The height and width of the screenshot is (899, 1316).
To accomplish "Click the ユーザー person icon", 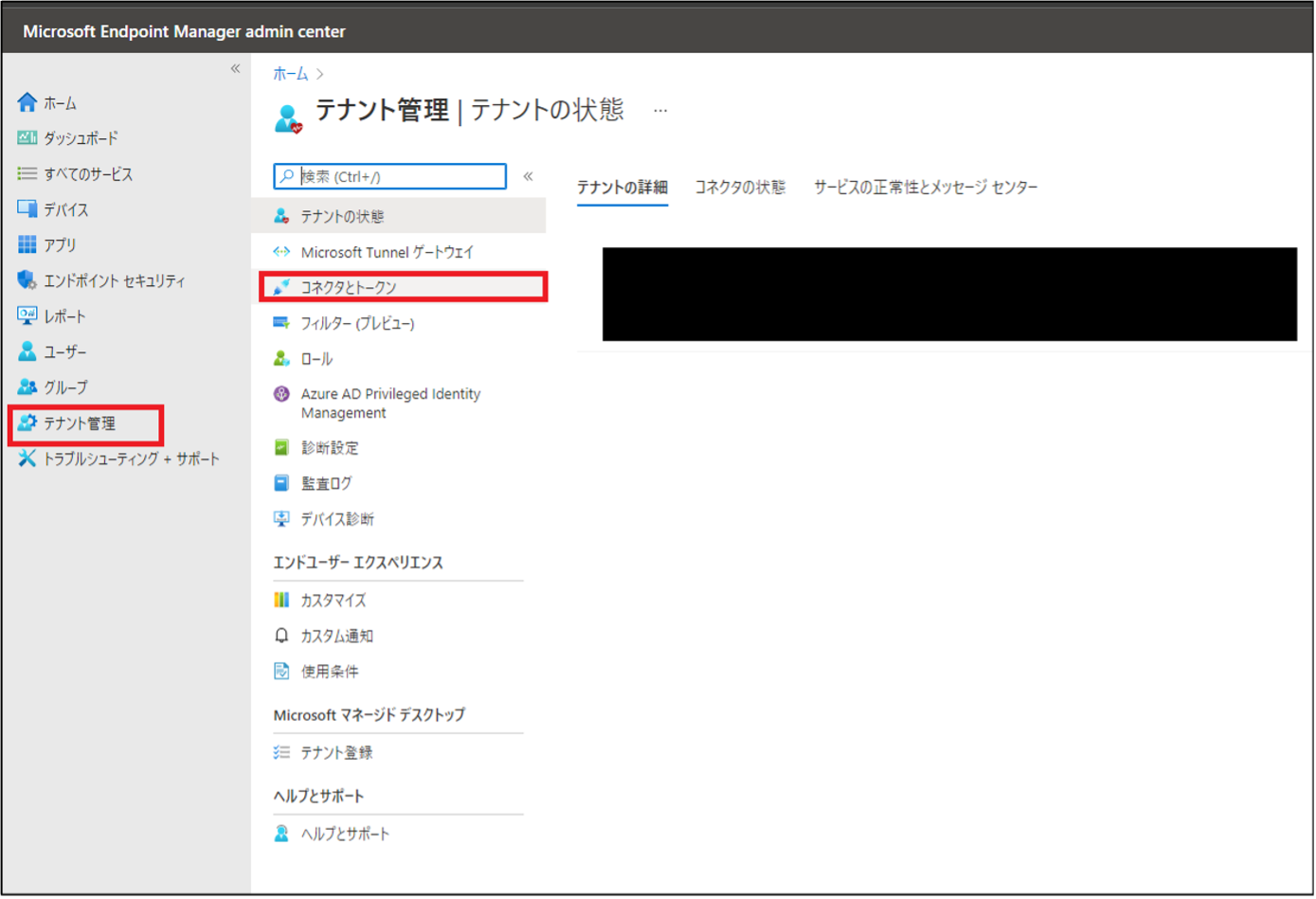I will [27, 351].
